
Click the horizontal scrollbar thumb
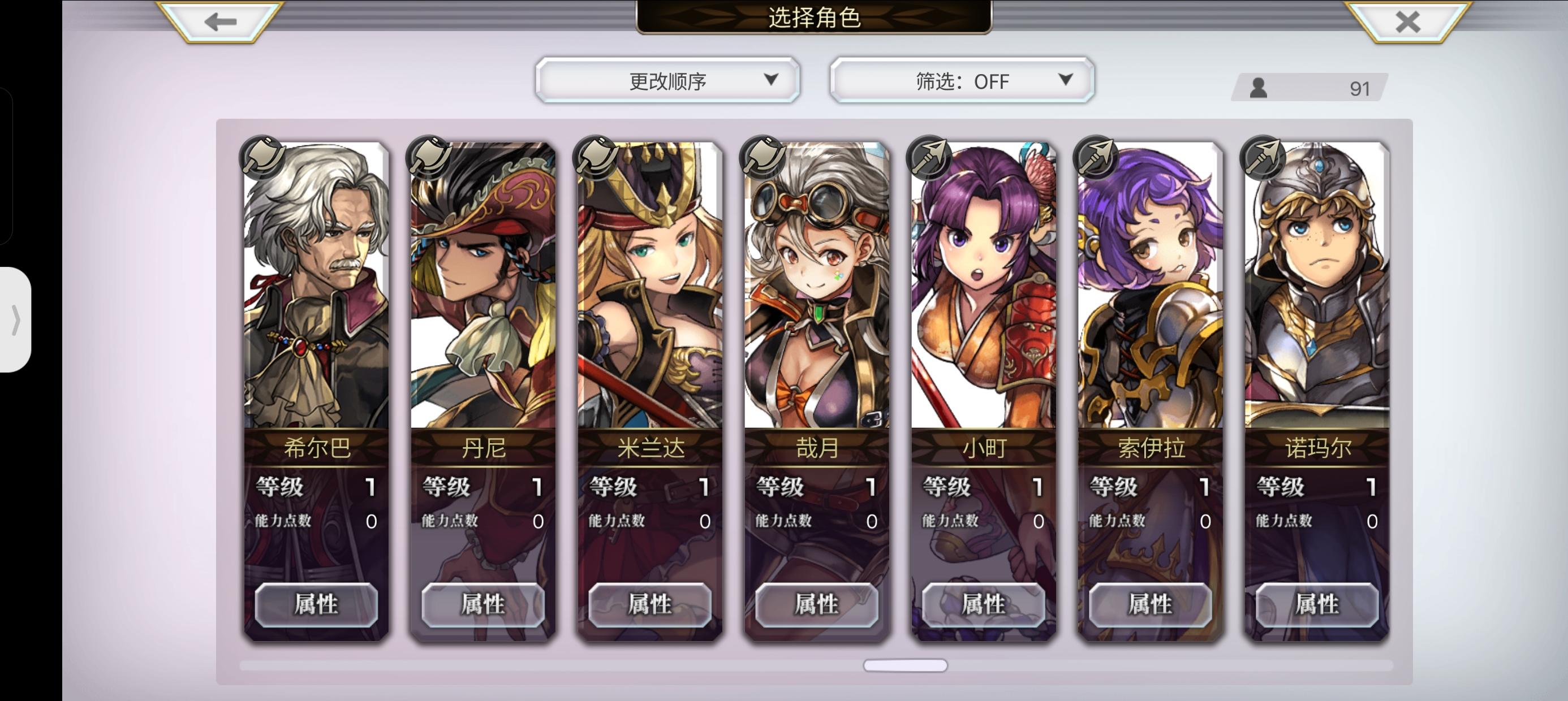(x=905, y=666)
